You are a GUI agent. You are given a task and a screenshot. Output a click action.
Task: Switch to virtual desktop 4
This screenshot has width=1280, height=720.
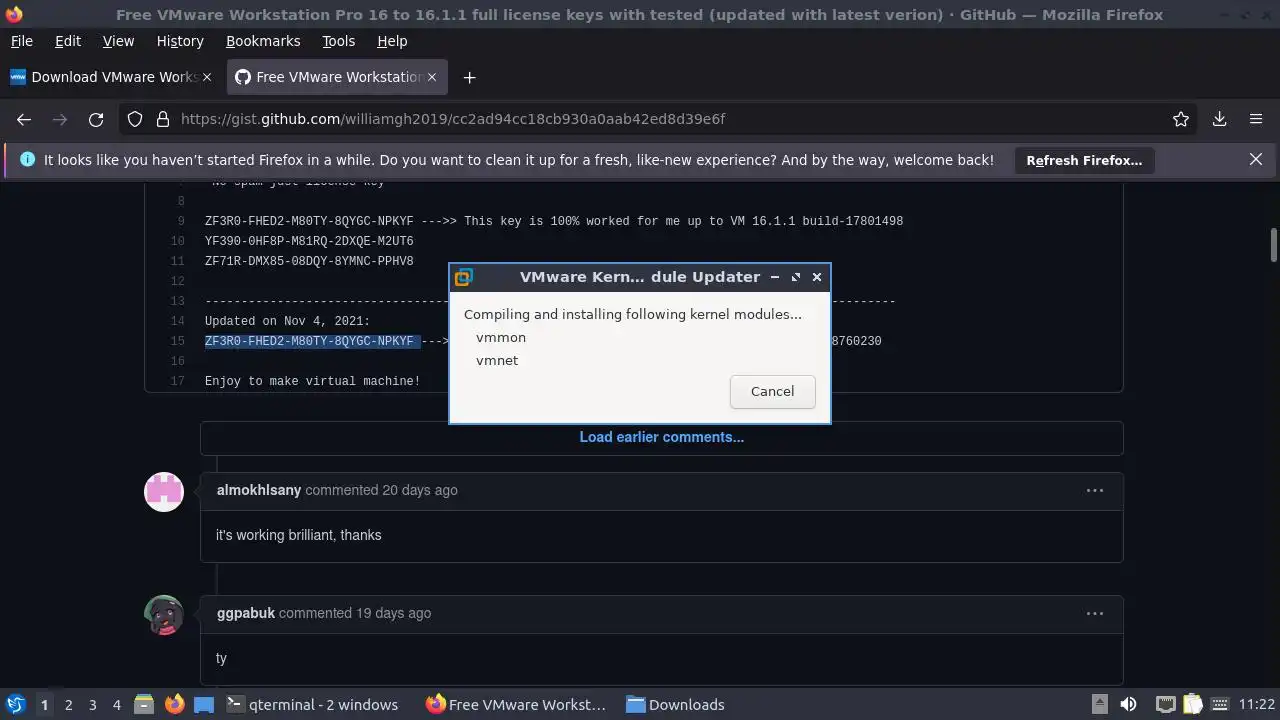(116, 704)
